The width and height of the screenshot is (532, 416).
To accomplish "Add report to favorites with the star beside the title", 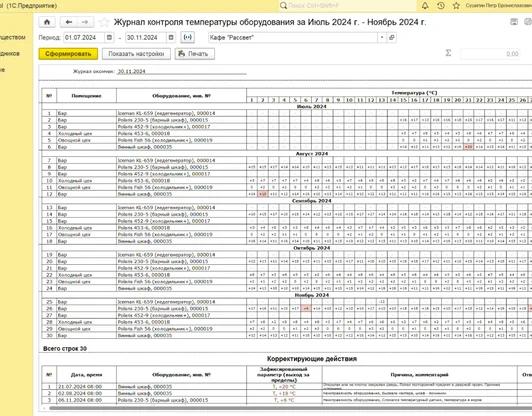I will coord(104,22).
